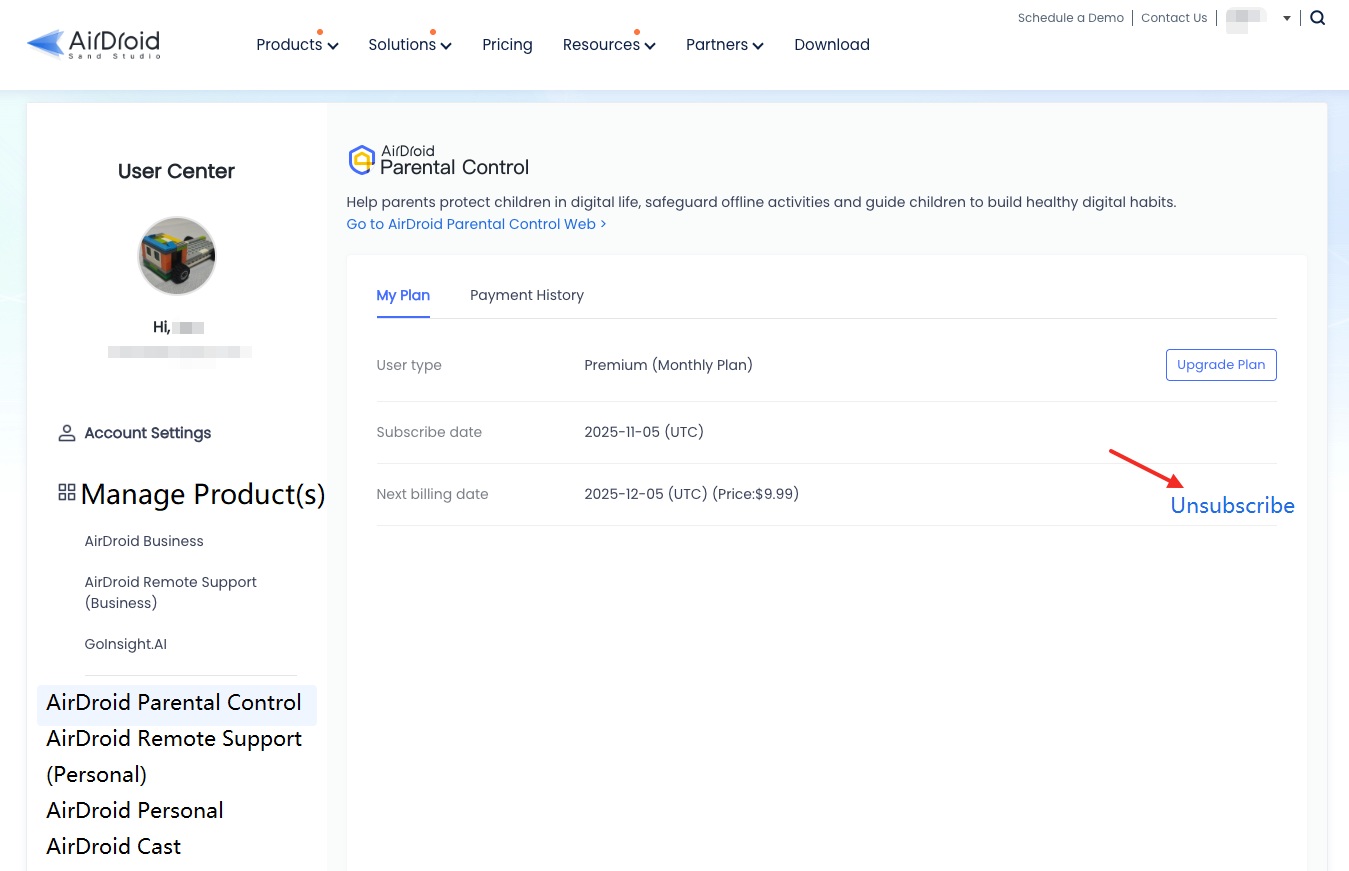
Task: Click the Unsubscribe link
Action: 1232,505
